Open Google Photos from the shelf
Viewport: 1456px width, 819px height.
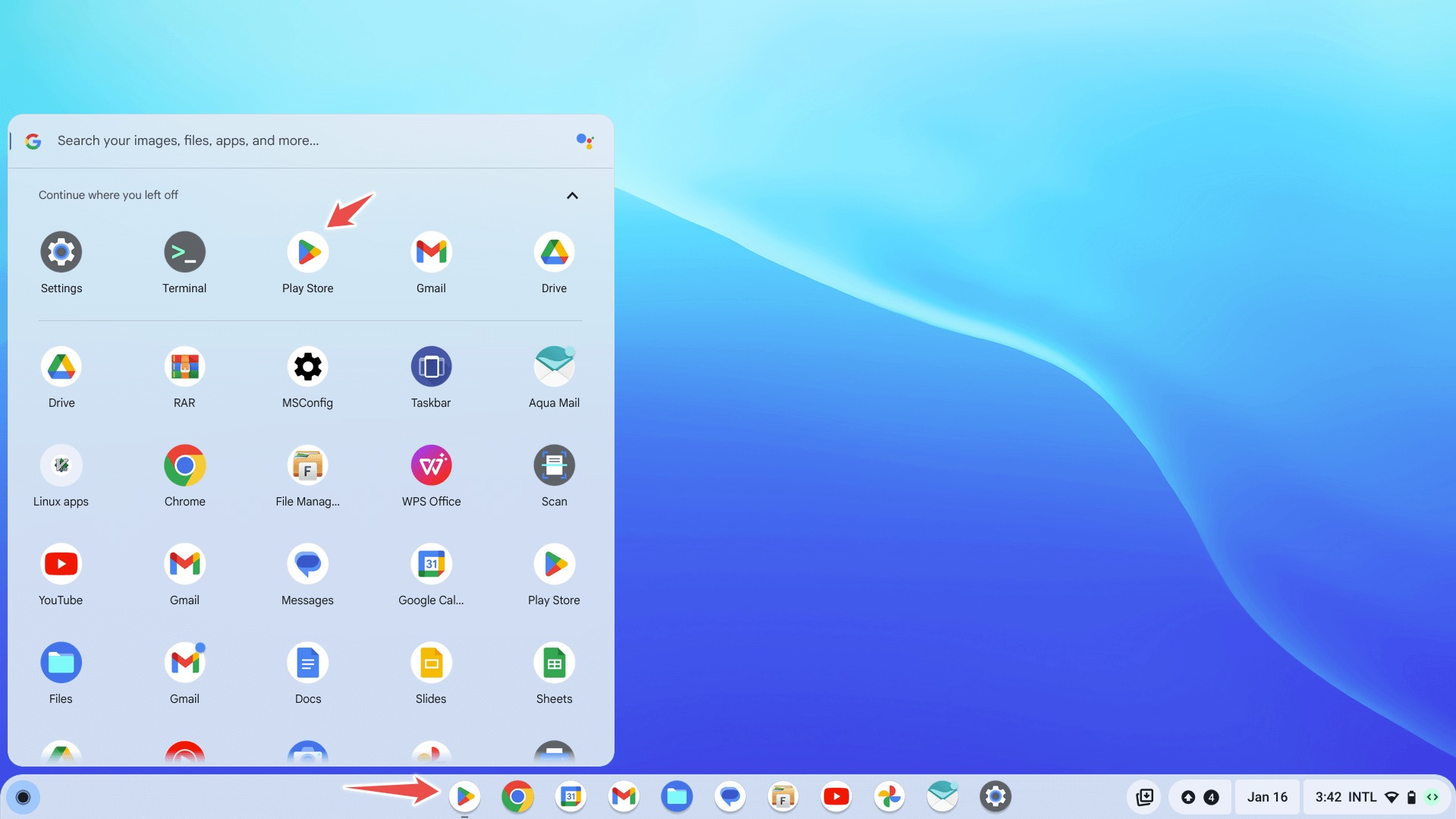(889, 797)
